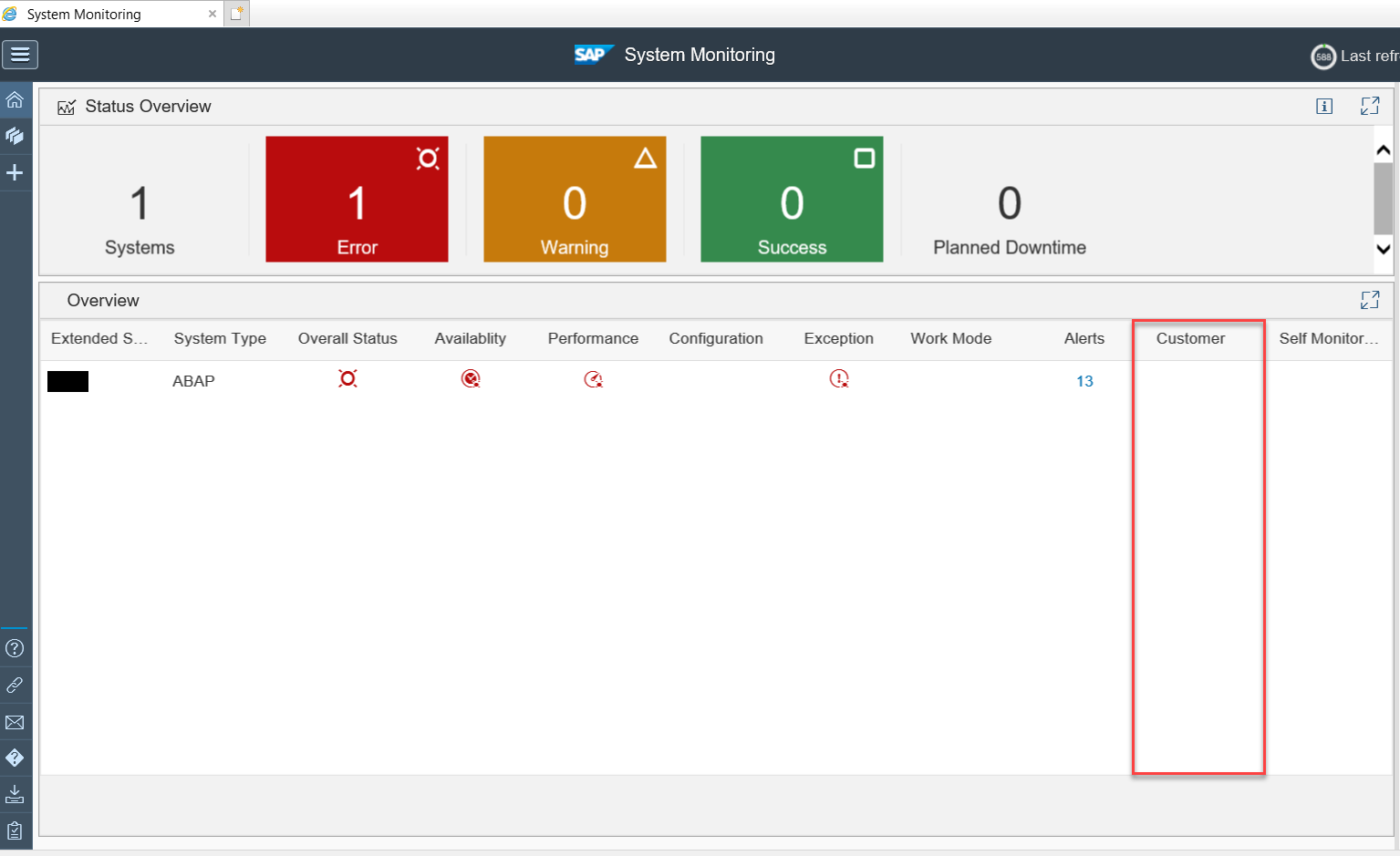This screenshot has height=856, width=1400.
Task: Click the refresh timer icon near Last refresh
Action: coord(1323,57)
